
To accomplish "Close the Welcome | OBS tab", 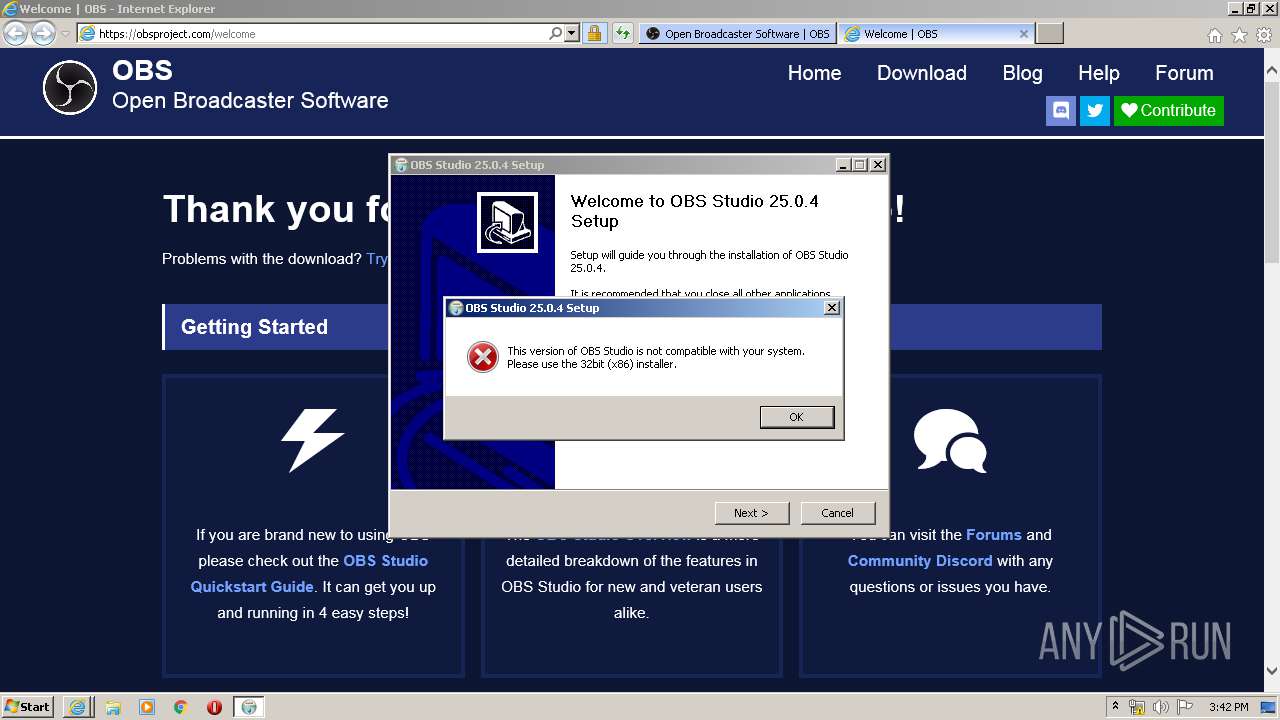I will pyautogui.click(x=1023, y=33).
